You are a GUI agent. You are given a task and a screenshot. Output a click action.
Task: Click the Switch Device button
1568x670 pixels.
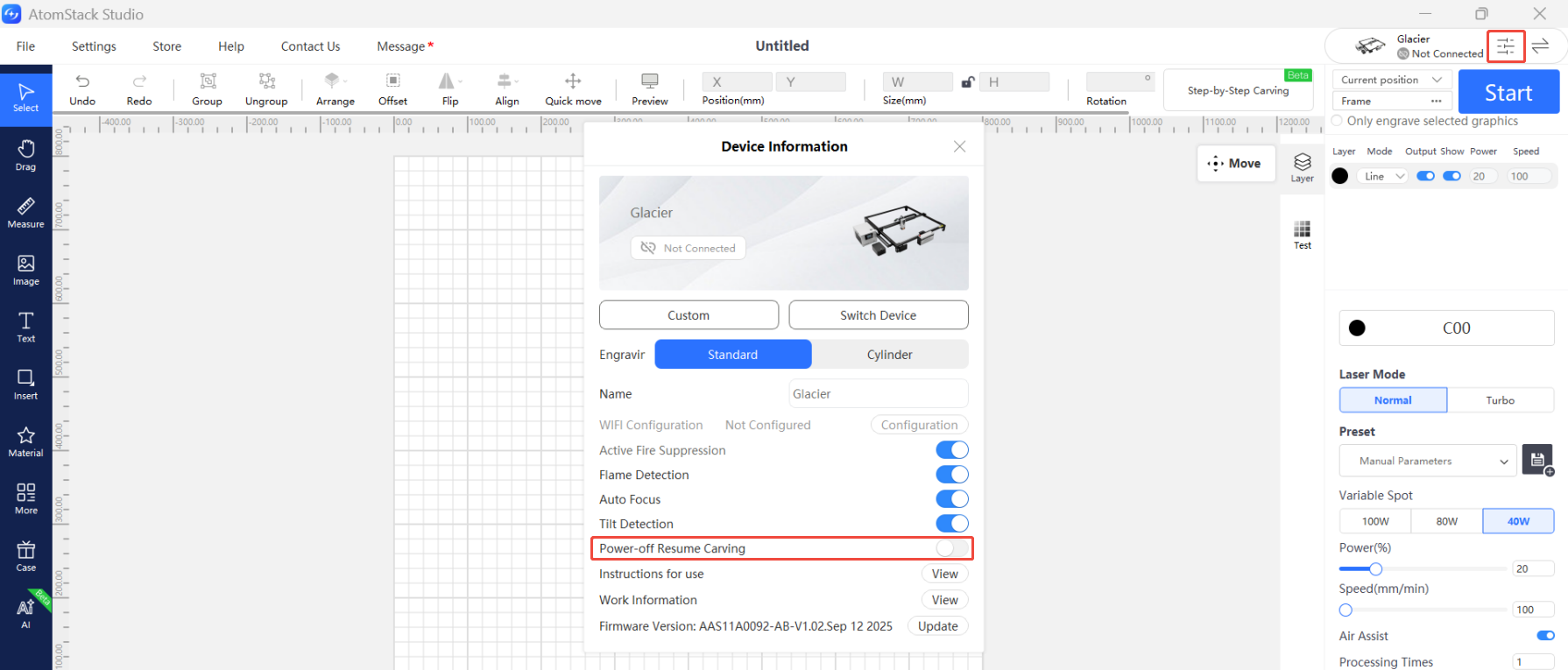(879, 315)
